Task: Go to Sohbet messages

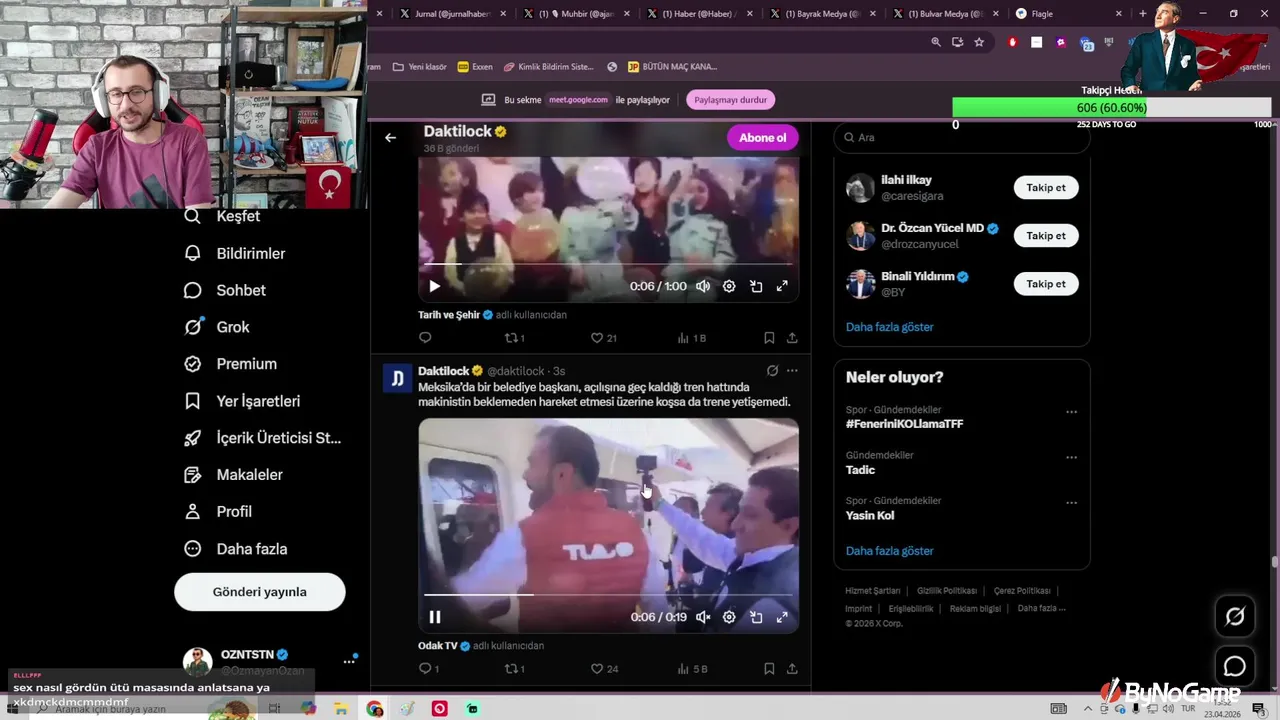Action: (225, 290)
